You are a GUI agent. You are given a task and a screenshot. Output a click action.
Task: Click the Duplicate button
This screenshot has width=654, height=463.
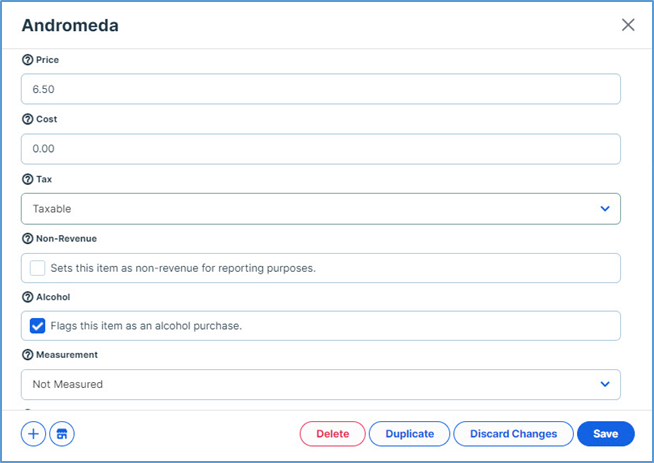[409, 434]
